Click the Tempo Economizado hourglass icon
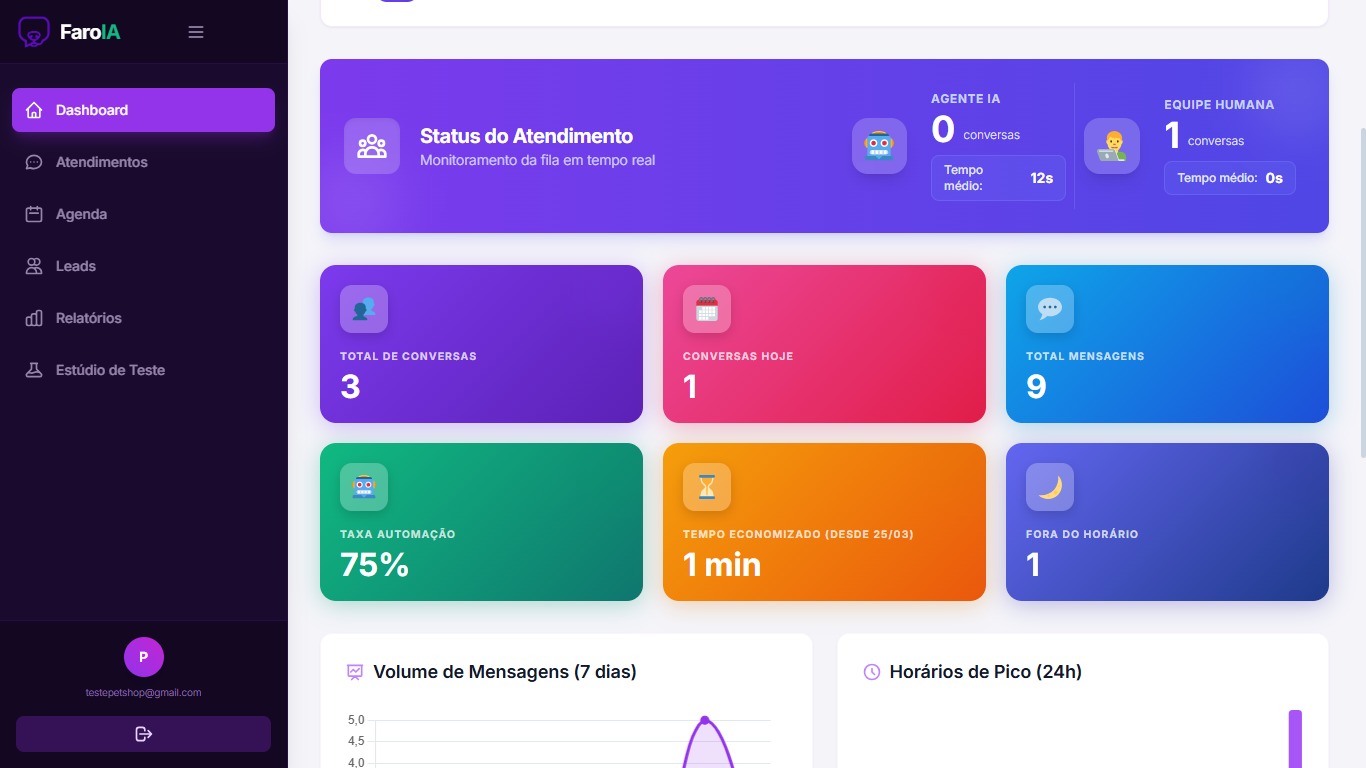 coord(707,487)
